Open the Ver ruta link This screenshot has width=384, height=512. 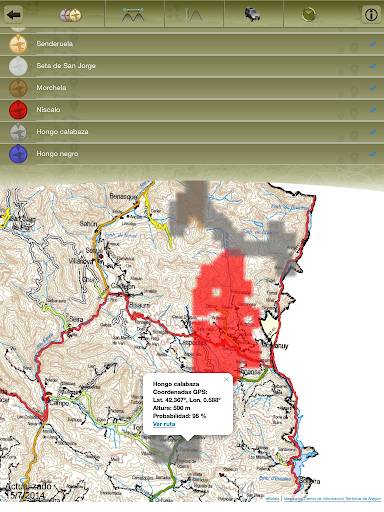coord(164,424)
